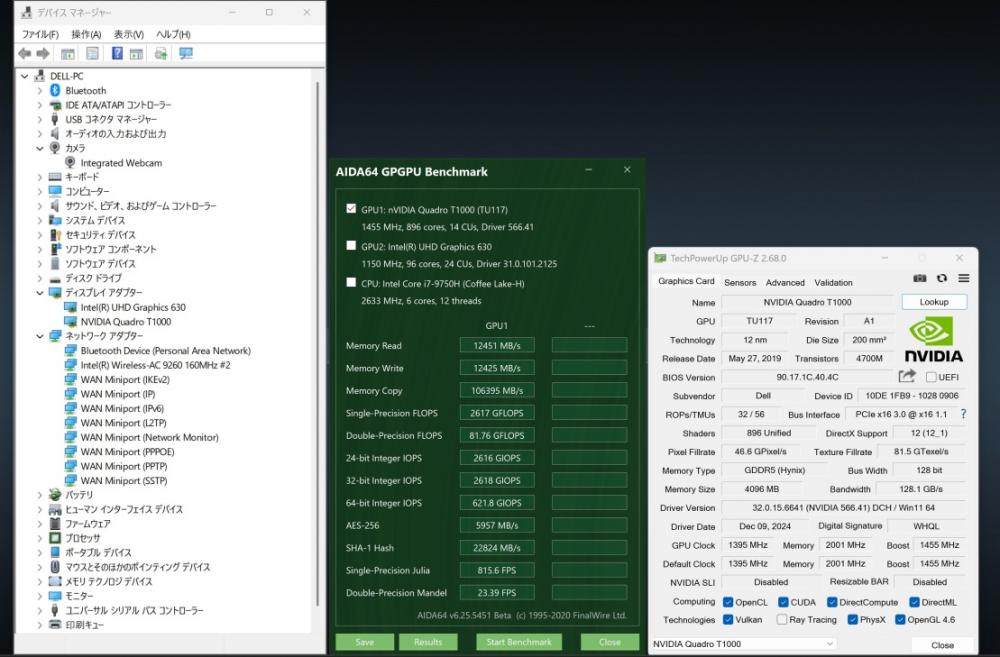Screen dimensions: 1000x657
Task: Check GPU2 Intel UHD Graphics 630 checkbox
Action: (x=351, y=246)
